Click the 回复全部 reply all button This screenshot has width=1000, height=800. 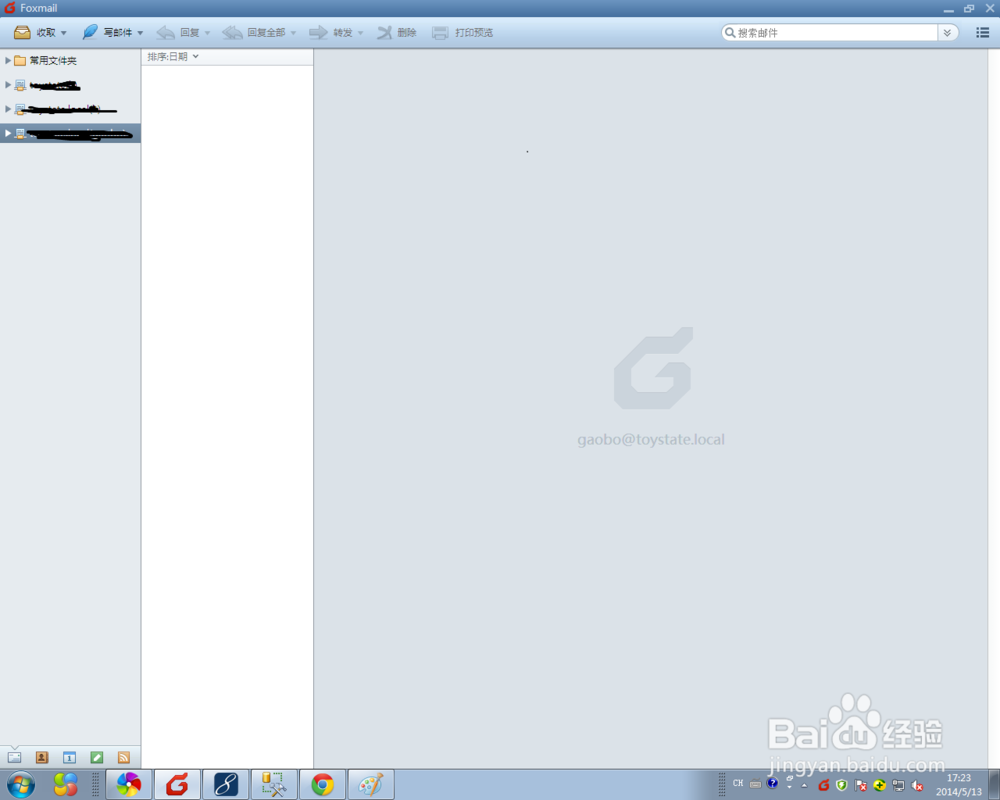pyautogui.click(x=254, y=33)
